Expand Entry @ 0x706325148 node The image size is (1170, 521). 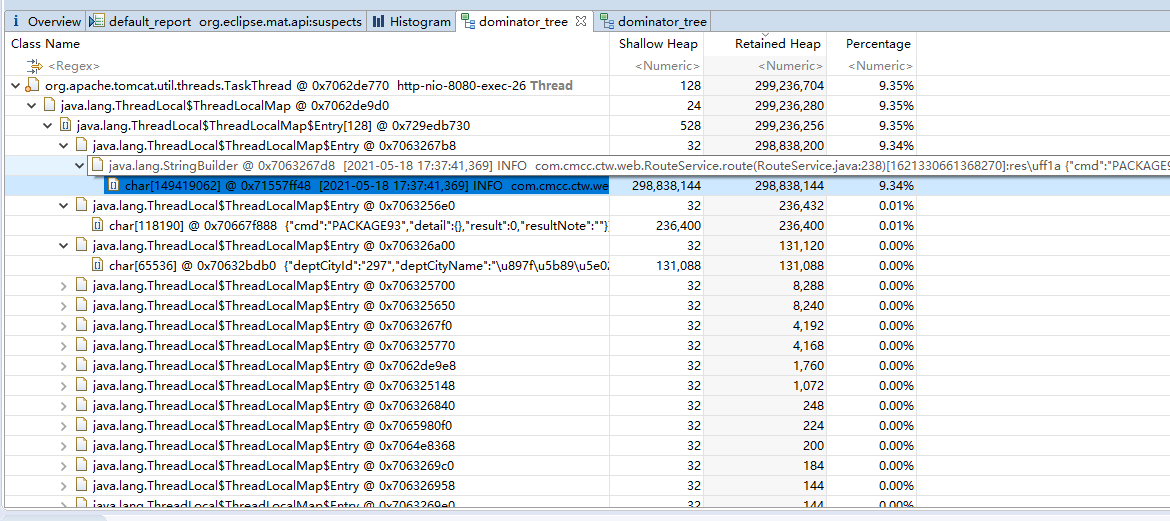pos(63,386)
